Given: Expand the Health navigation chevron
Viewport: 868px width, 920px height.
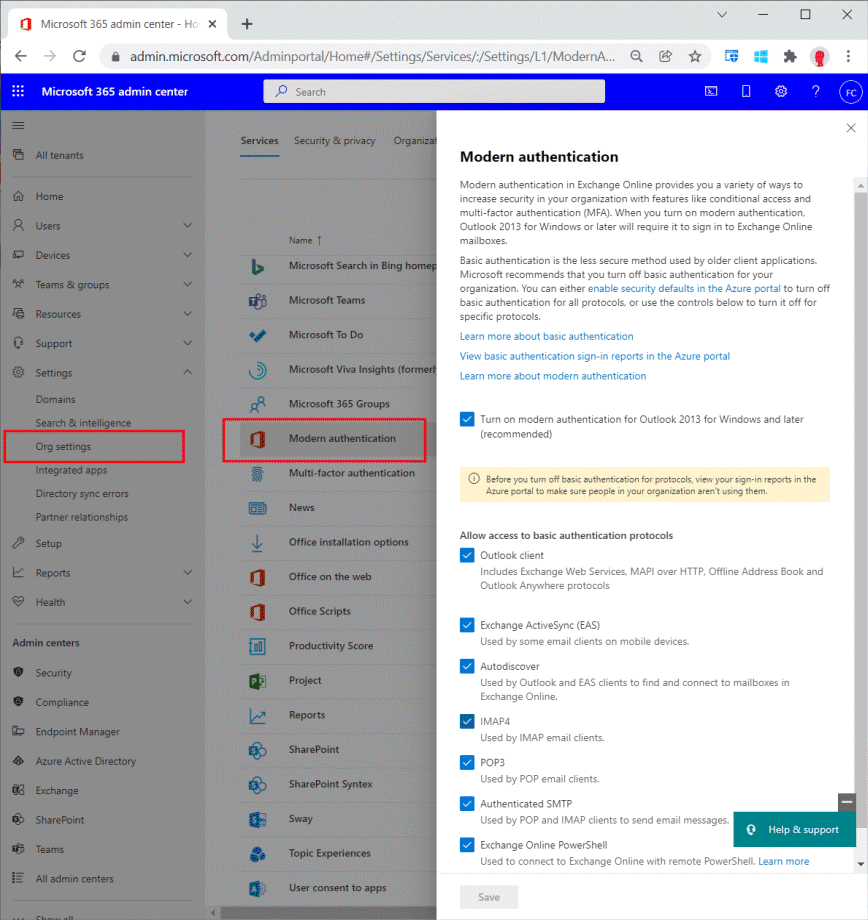Looking at the screenshot, I should coord(187,601).
